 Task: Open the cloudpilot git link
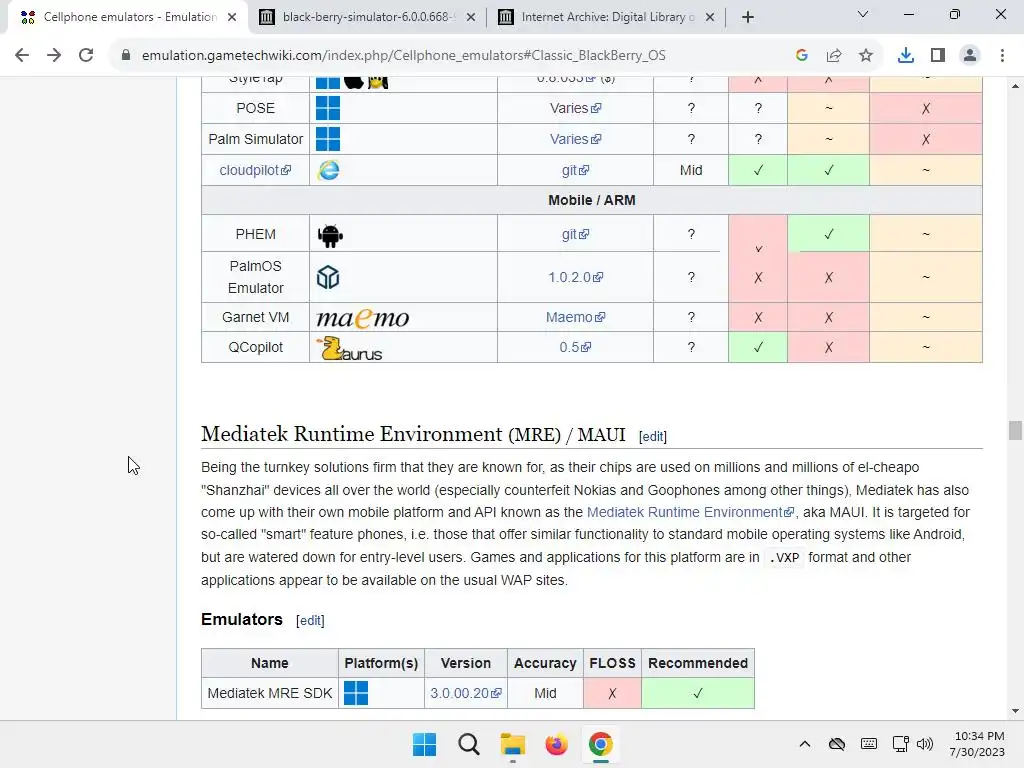pyautogui.click(x=575, y=170)
